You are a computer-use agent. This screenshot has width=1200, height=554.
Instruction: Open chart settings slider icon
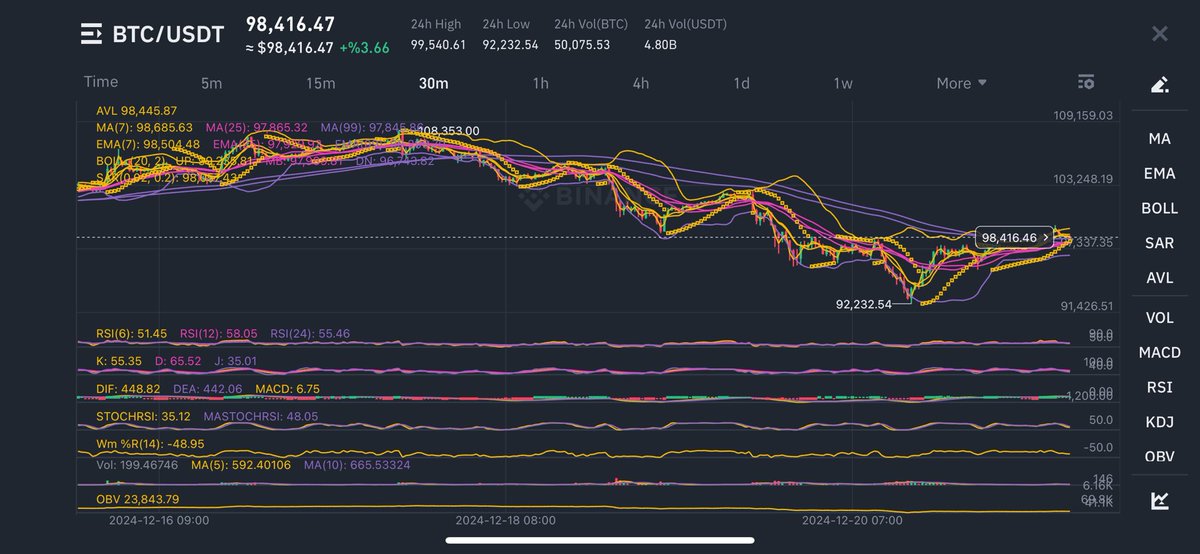point(1086,82)
